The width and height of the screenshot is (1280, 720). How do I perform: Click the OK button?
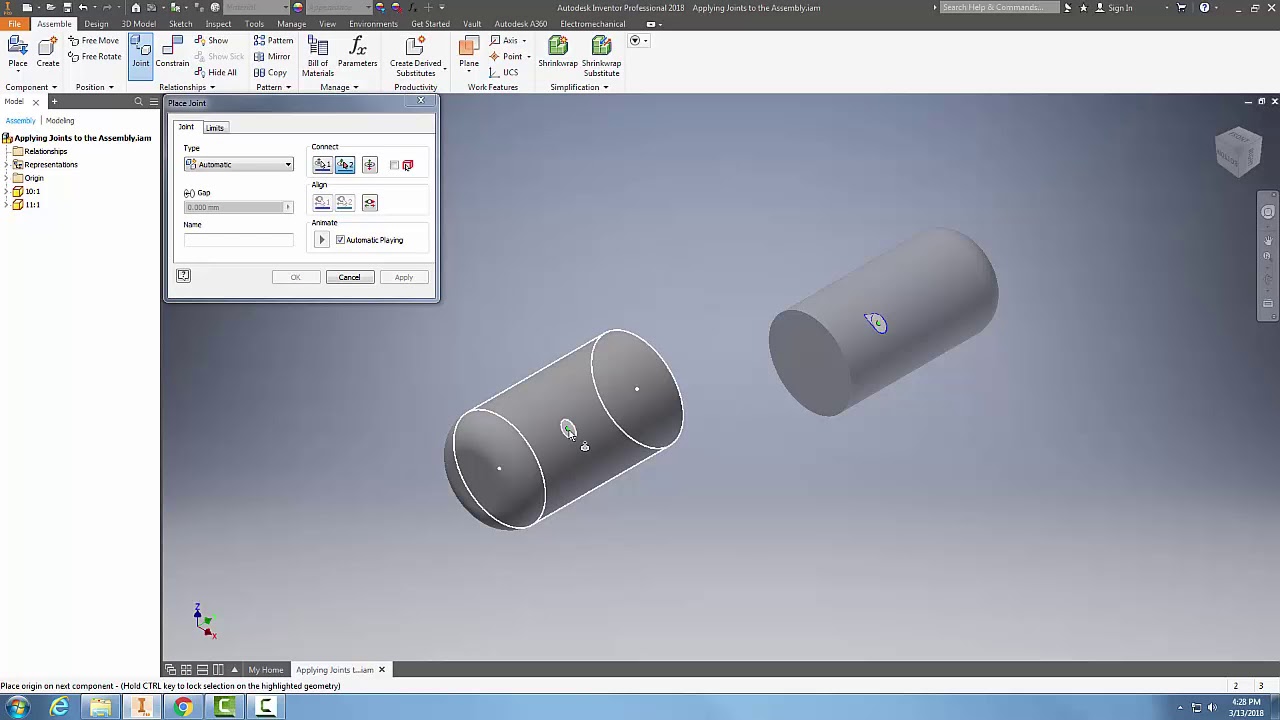(295, 277)
